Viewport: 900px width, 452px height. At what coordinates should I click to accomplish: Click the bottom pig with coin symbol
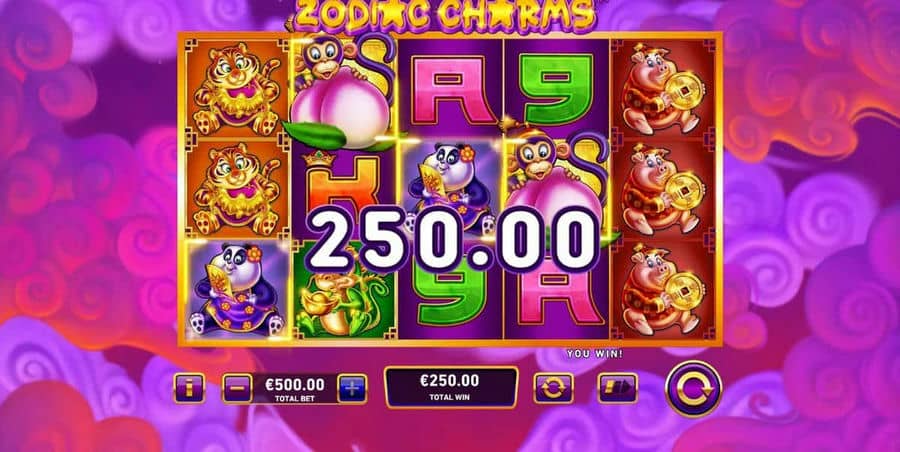(x=662, y=289)
